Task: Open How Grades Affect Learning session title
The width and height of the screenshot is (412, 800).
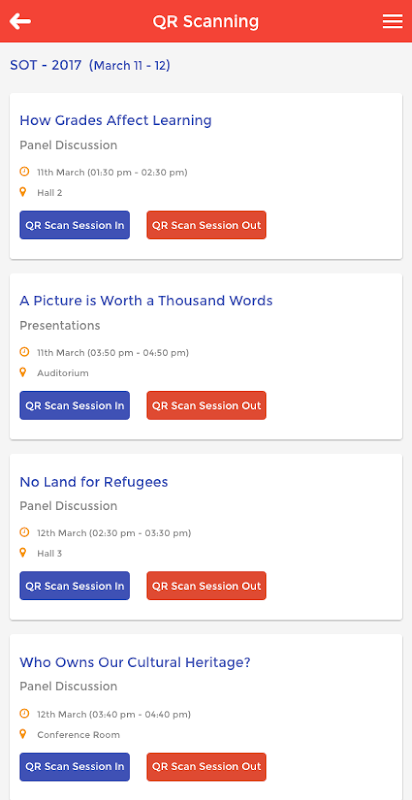Action: pos(115,120)
